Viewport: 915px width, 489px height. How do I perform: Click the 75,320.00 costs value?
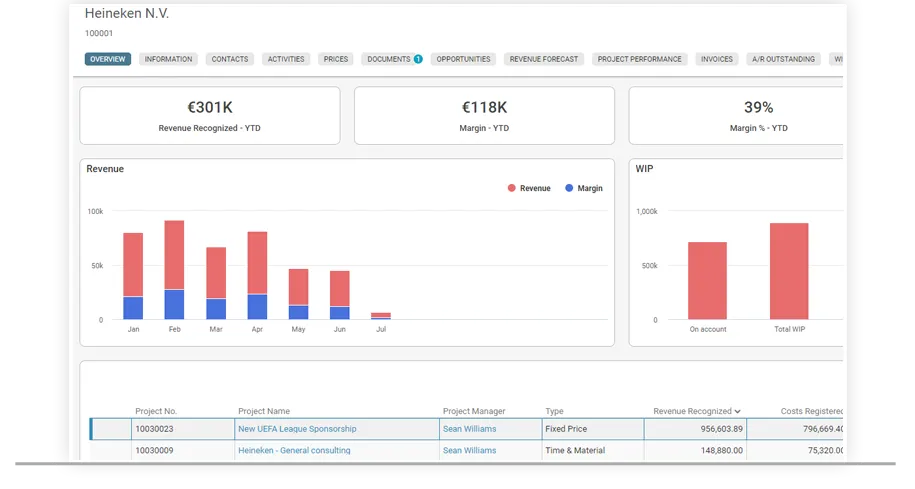(x=825, y=450)
